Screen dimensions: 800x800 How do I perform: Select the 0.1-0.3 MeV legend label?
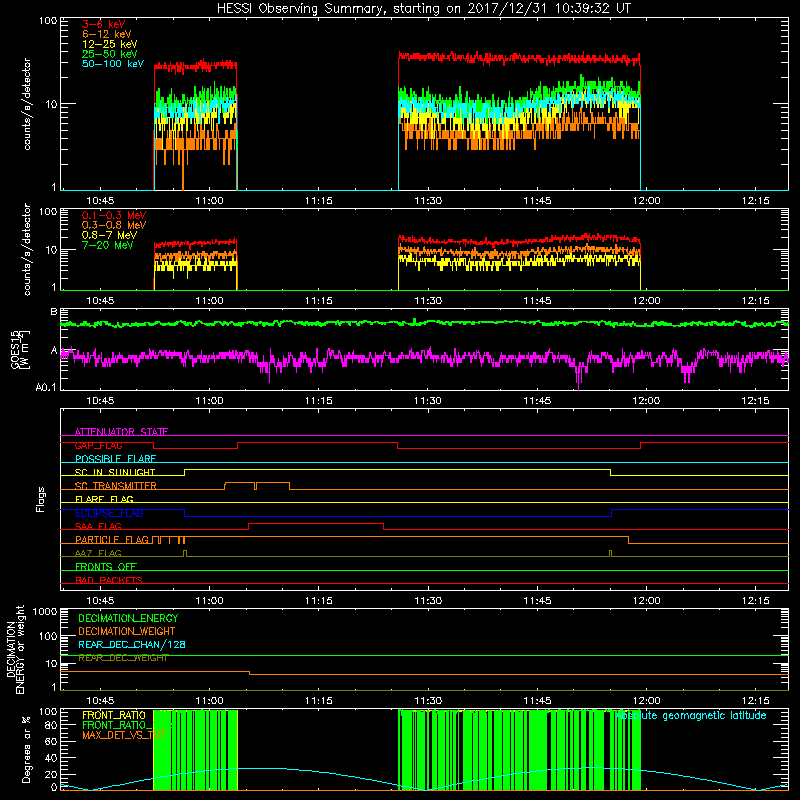click(x=114, y=215)
